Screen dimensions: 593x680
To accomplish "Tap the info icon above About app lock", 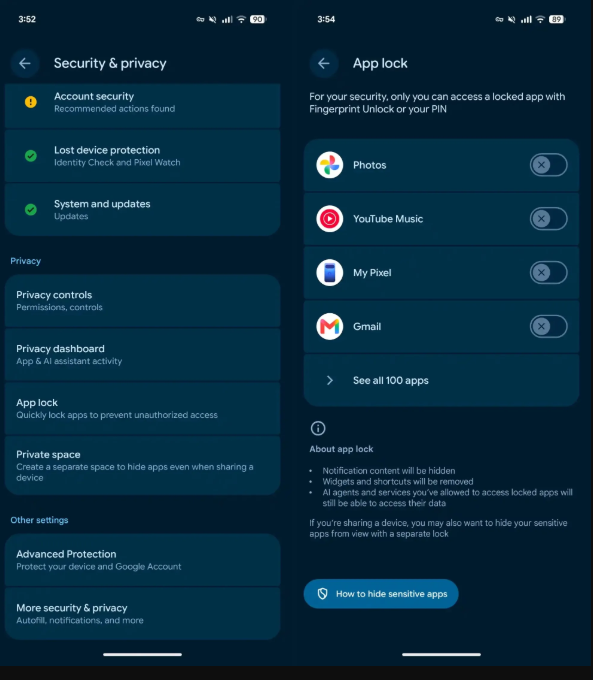I will tap(318, 428).
